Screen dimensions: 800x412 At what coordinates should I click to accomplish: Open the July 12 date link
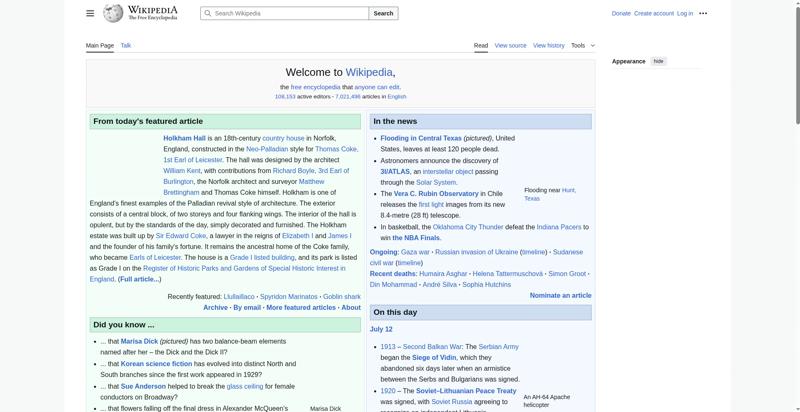coord(381,329)
